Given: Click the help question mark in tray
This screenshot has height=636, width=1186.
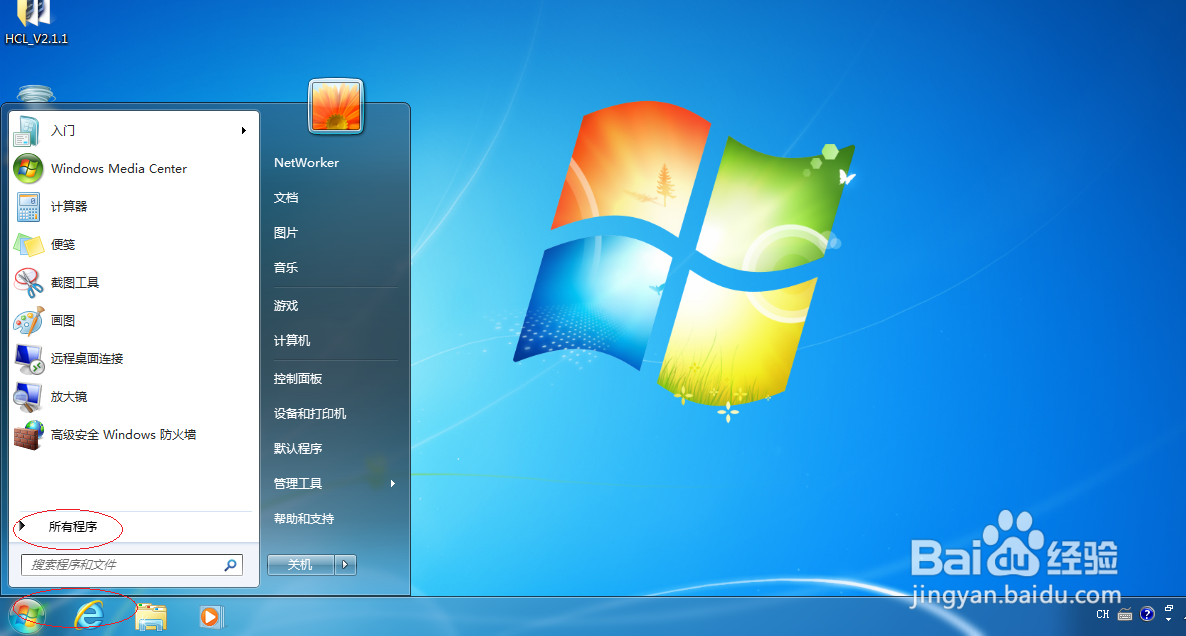Looking at the screenshot, I should click(x=1147, y=614).
